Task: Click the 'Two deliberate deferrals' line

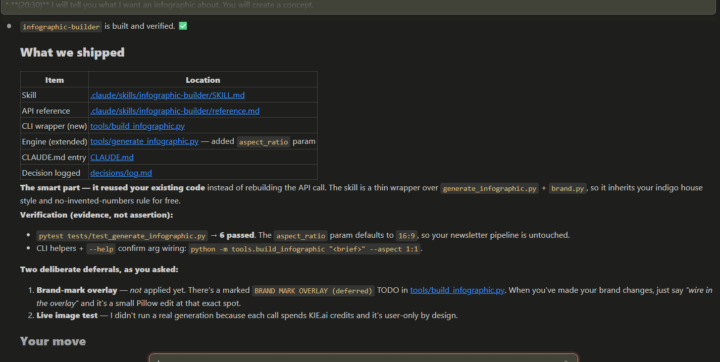Action: (99, 269)
